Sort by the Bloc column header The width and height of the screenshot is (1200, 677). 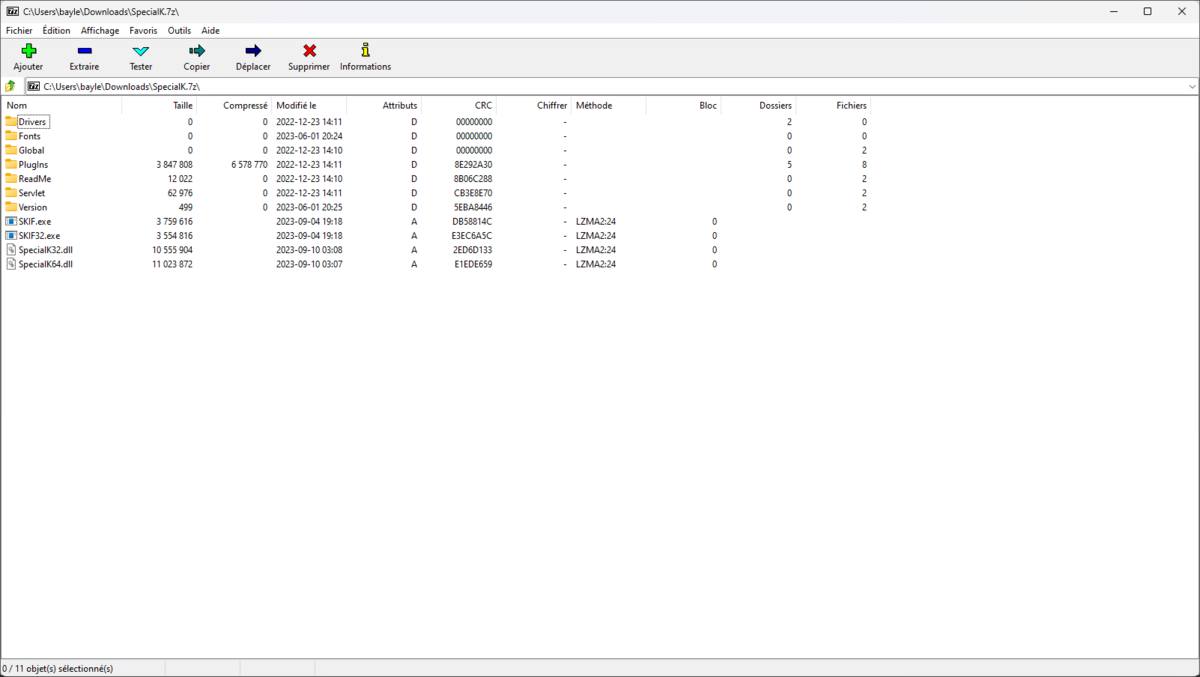pyautogui.click(x=684, y=105)
